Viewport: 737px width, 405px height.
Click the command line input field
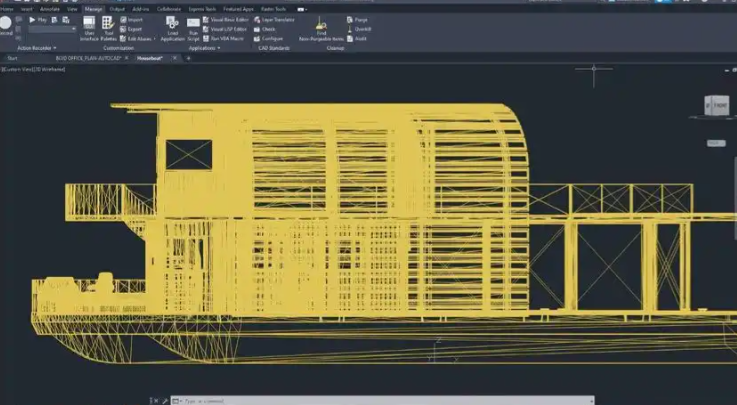[x=382, y=401]
